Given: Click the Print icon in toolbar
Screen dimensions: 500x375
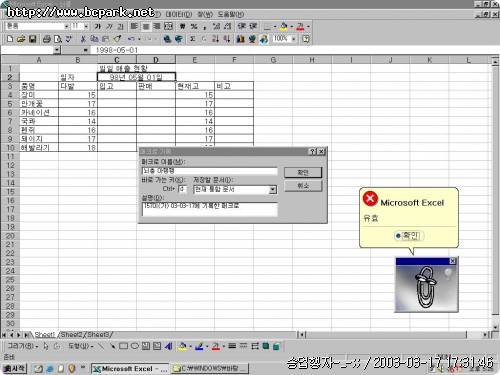Looking at the screenshot, I should [47, 39].
